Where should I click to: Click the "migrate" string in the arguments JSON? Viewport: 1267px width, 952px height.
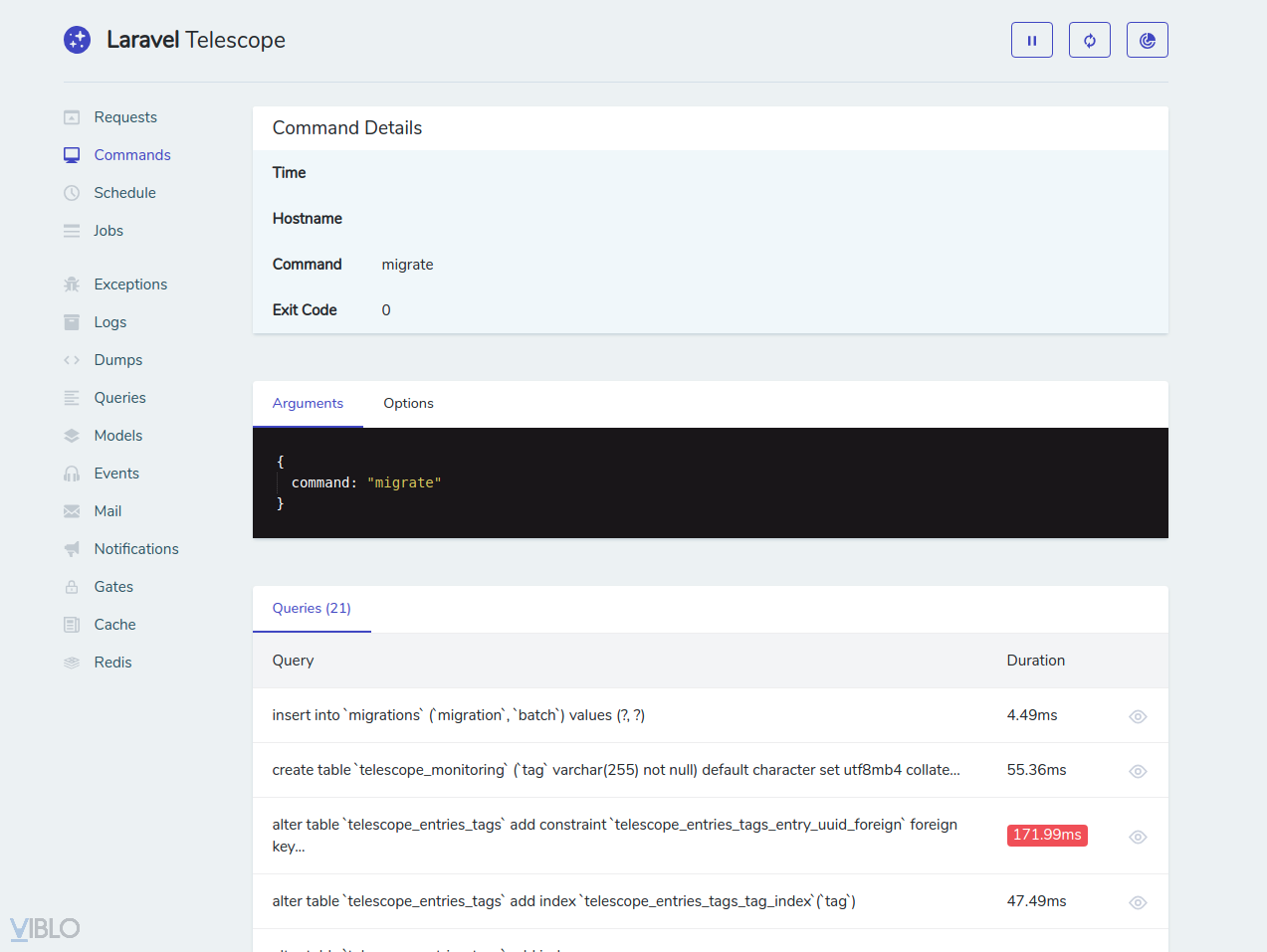click(x=404, y=482)
